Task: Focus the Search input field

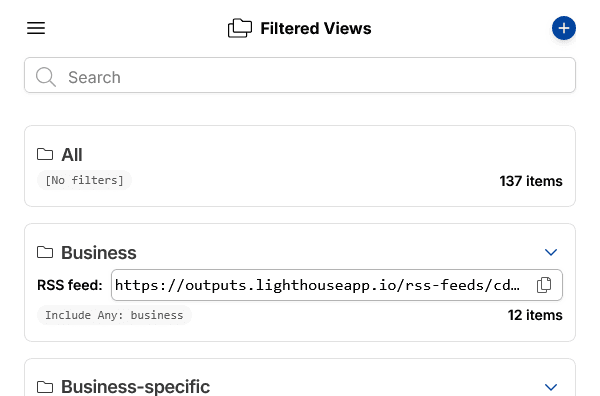Action: coord(300,75)
